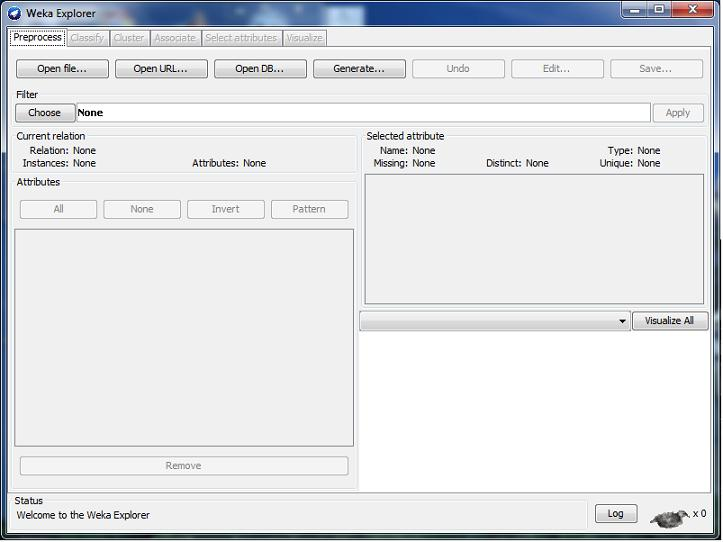The height and width of the screenshot is (542, 723).
Task: Switch to the Visualize tab
Action: [x=304, y=38]
